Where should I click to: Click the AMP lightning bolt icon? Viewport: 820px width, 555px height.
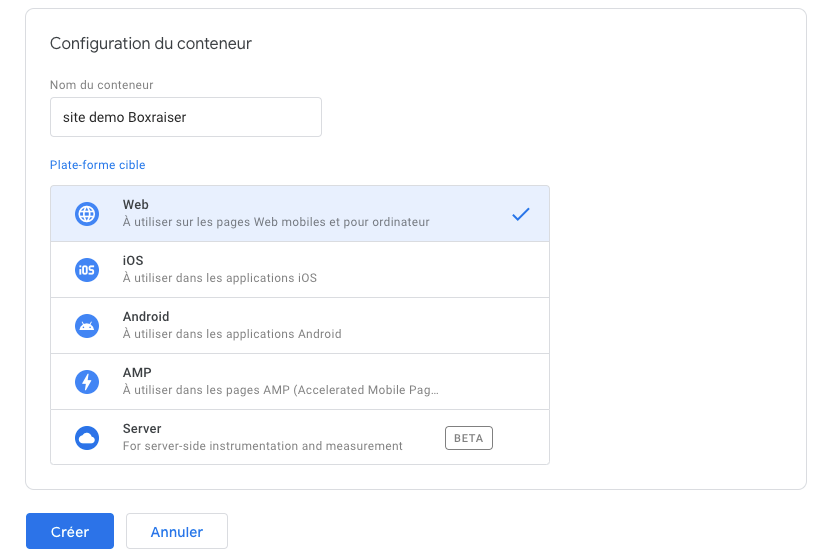point(87,382)
